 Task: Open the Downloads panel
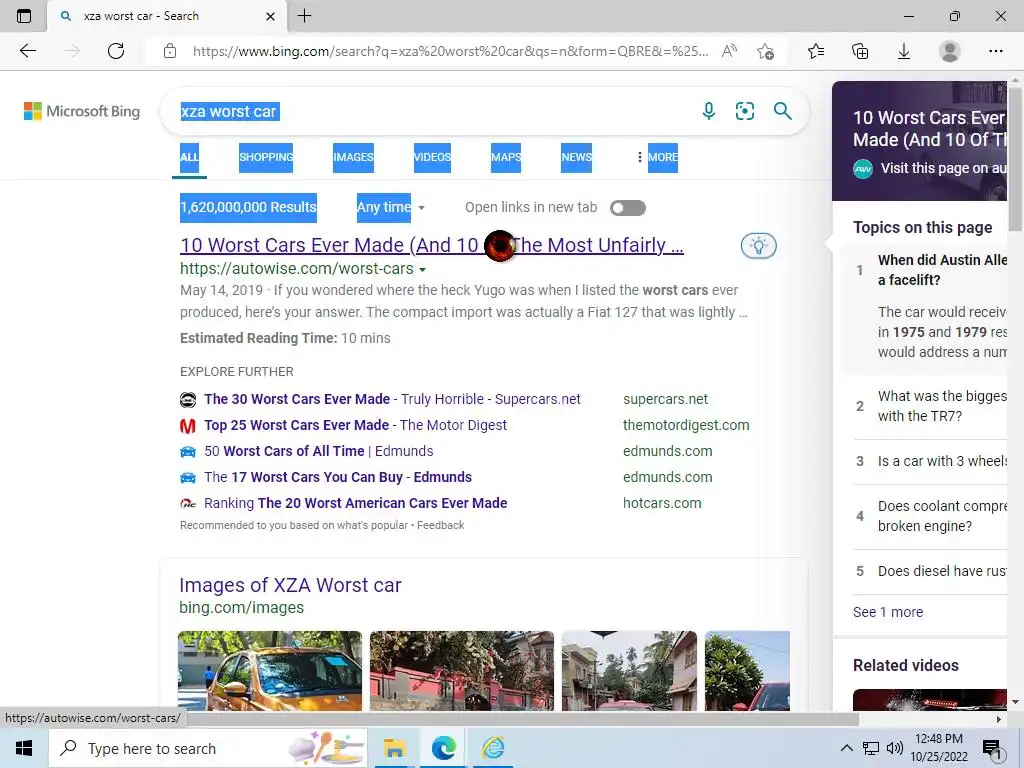(x=904, y=51)
